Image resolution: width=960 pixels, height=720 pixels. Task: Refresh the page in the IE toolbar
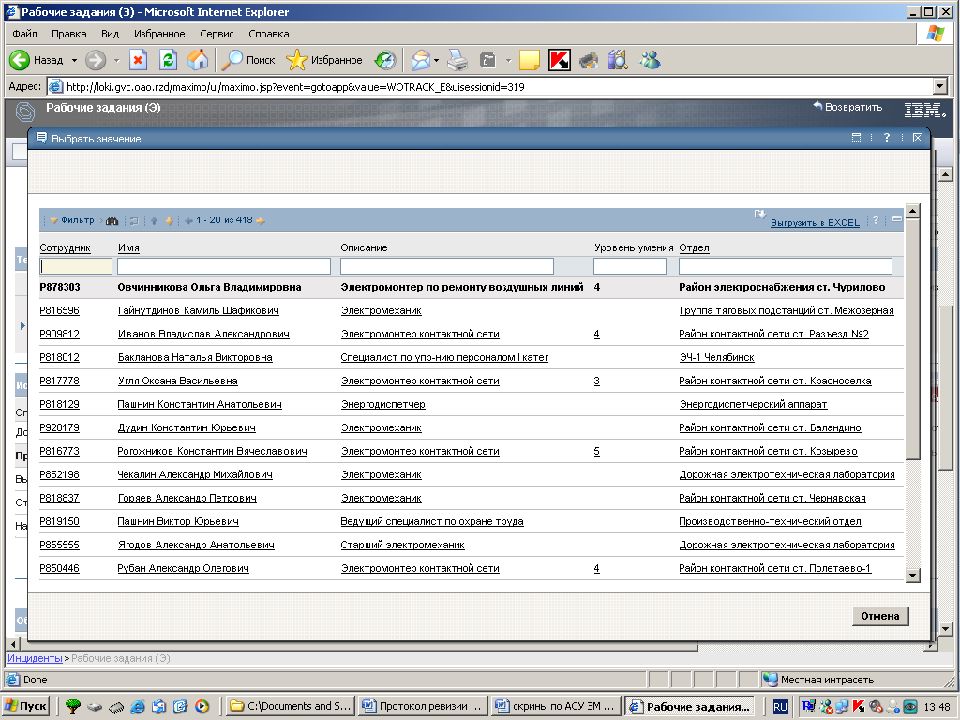(168, 60)
